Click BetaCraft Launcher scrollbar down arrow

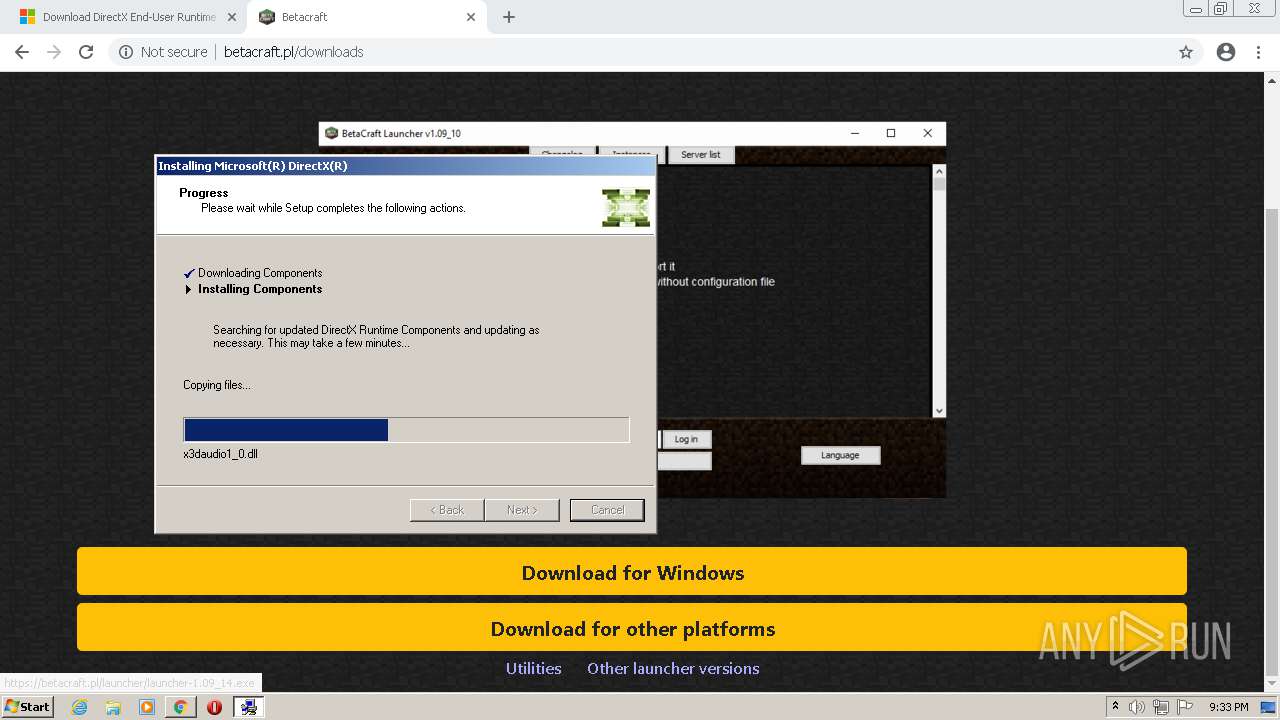[x=938, y=411]
